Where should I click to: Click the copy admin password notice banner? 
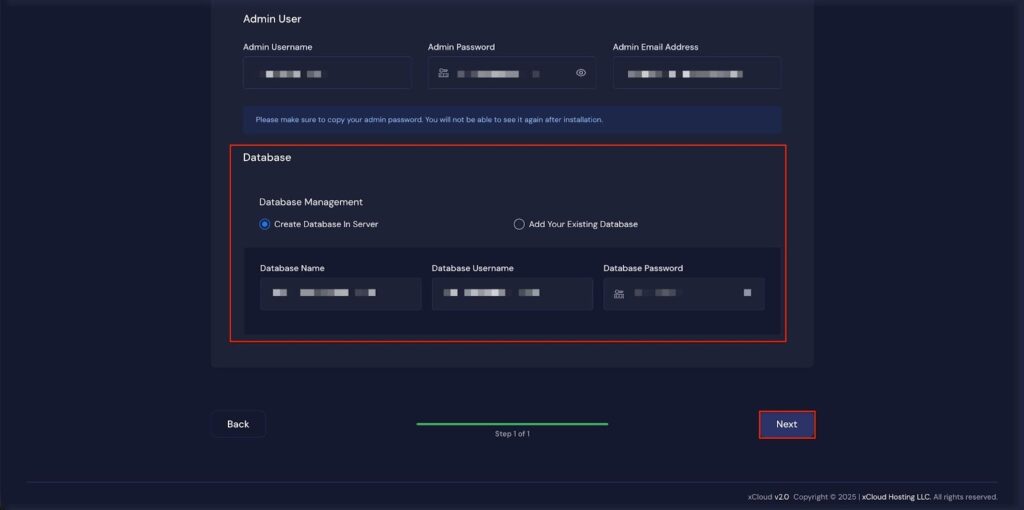[512, 120]
